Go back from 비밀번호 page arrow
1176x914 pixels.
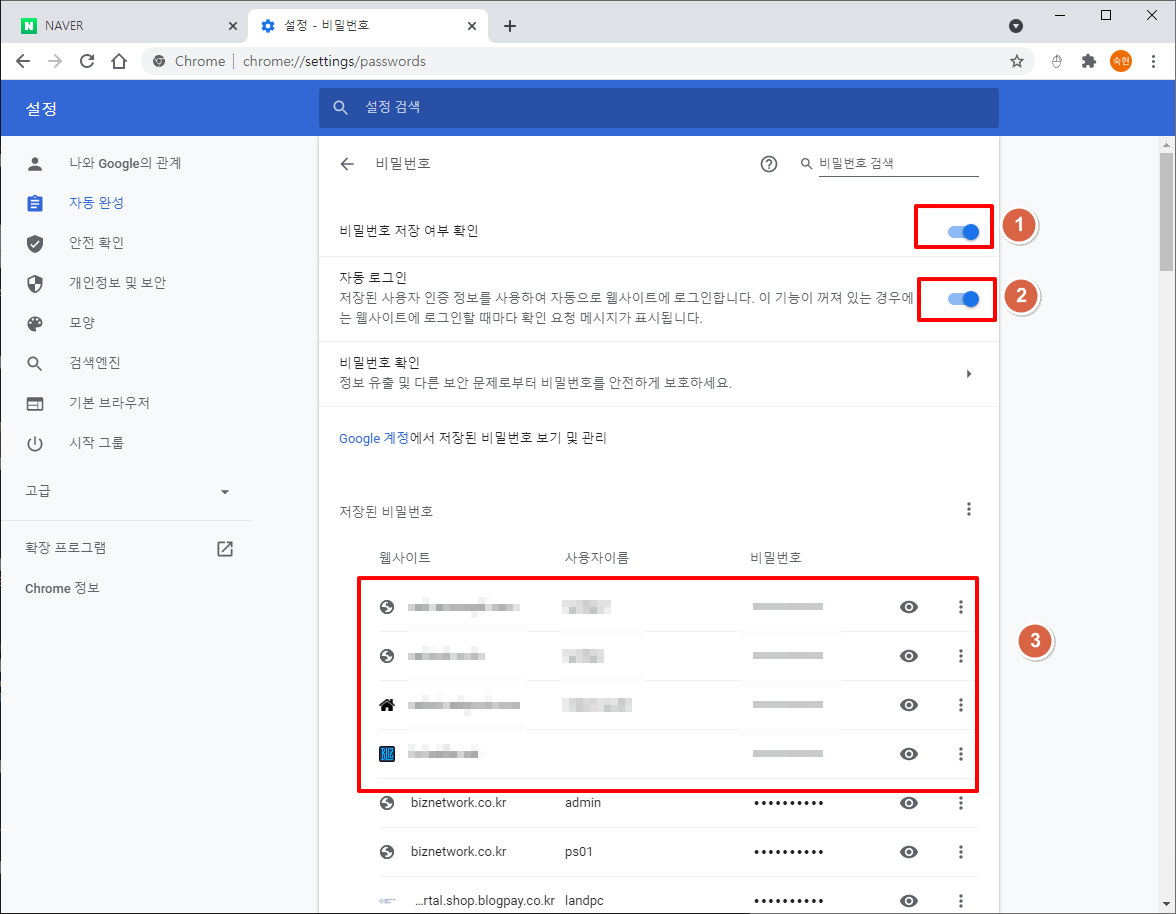pyautogui.click(x=346, y=163)
